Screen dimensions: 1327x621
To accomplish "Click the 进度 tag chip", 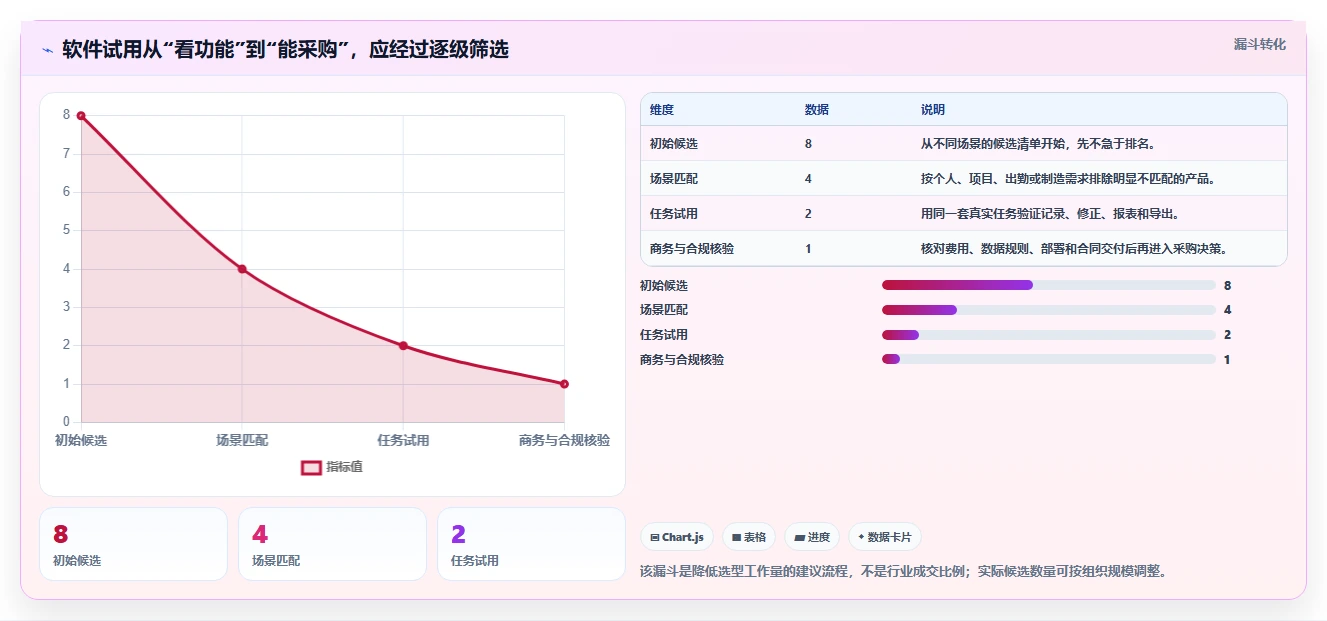I will coord(812,537).
